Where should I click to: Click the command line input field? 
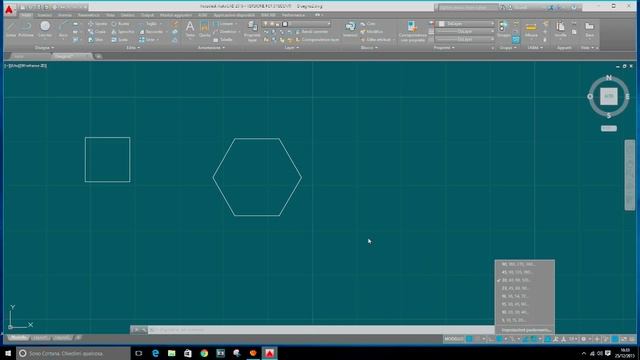click(320, 330)
